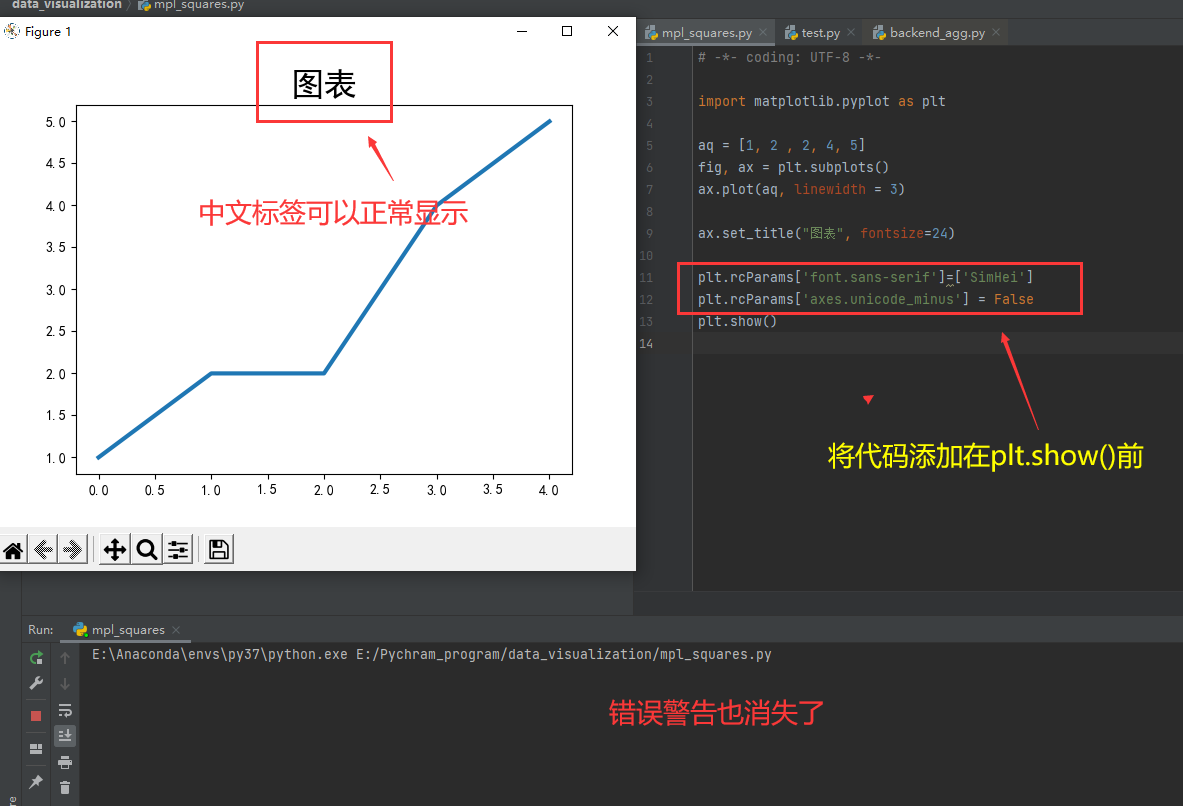This screenshot has width=1183, height=806.
Task: Print the console output
Action: pos(65,762)
